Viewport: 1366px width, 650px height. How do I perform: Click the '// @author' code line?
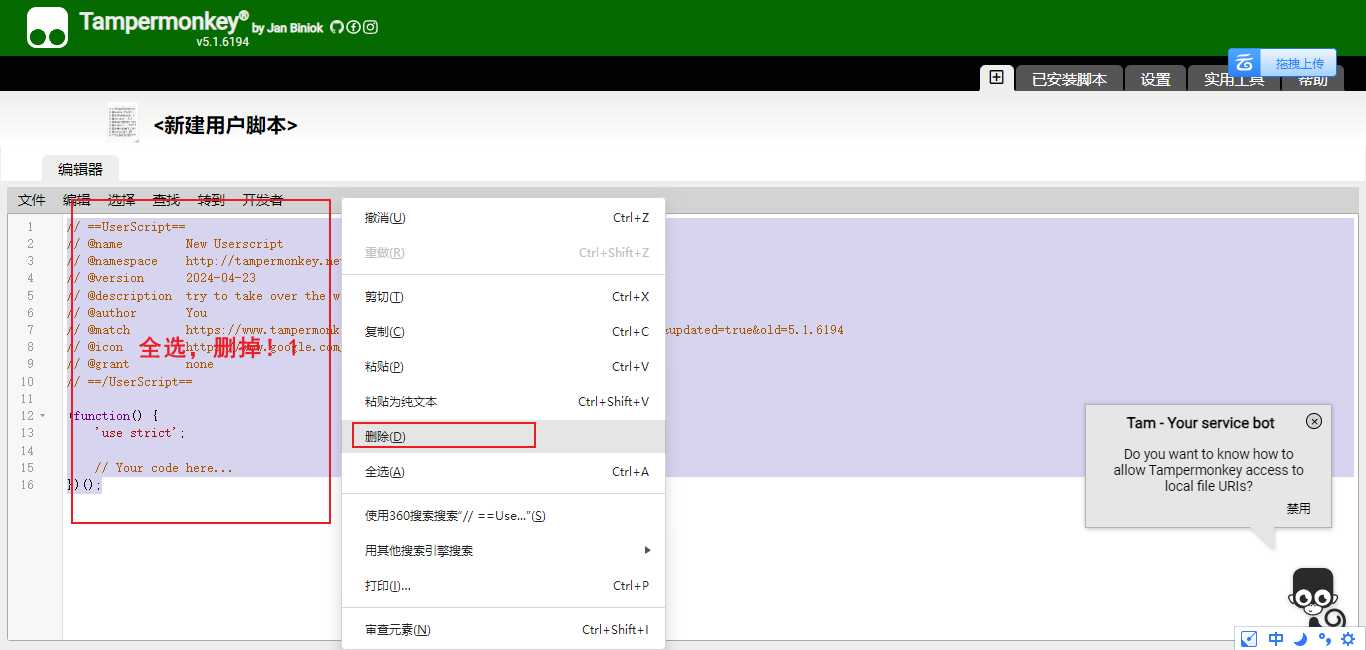pyautogui.click(x=138, y=312)
